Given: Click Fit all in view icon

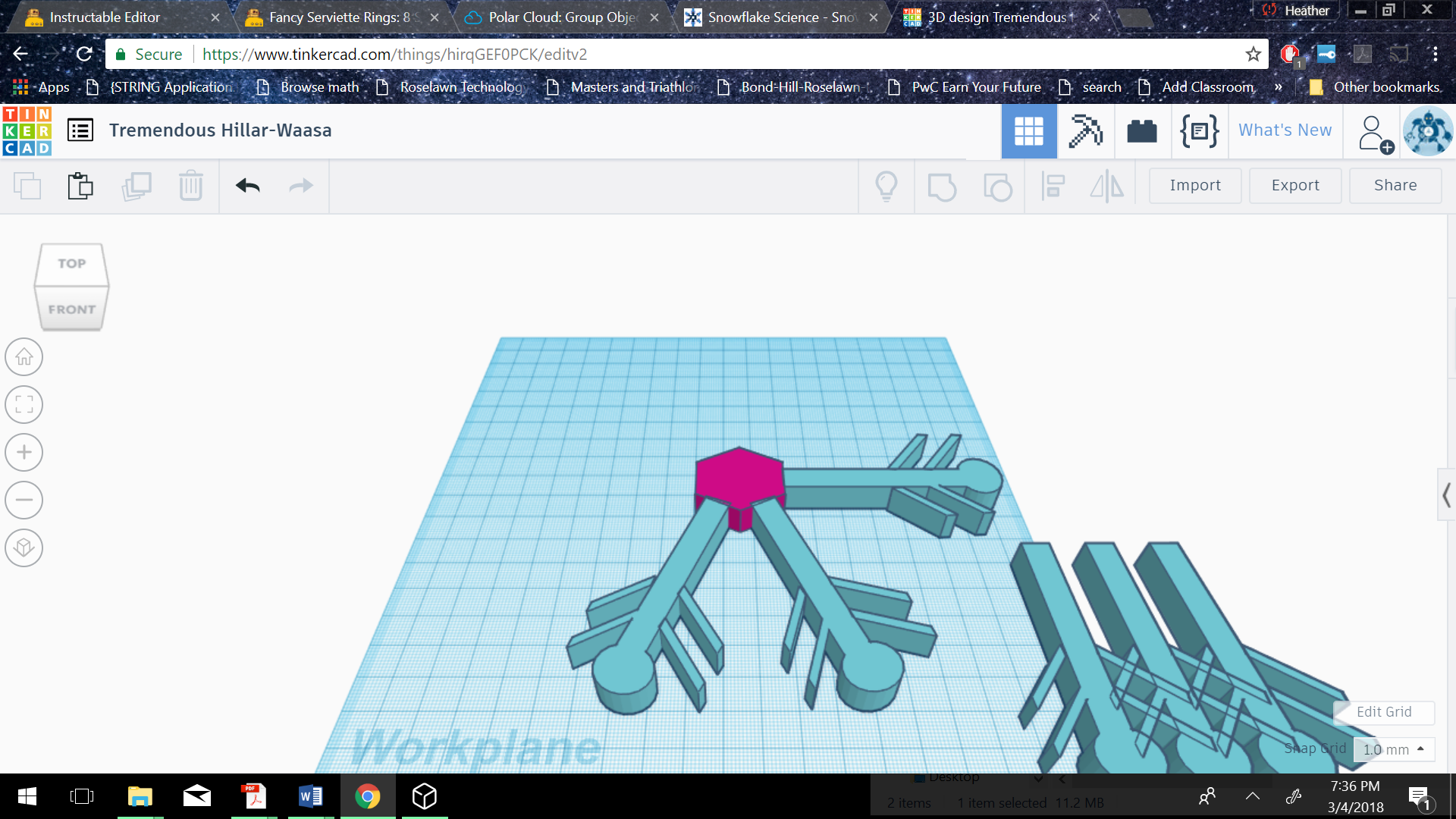Looking at the screenshot, I should [24, 405].
